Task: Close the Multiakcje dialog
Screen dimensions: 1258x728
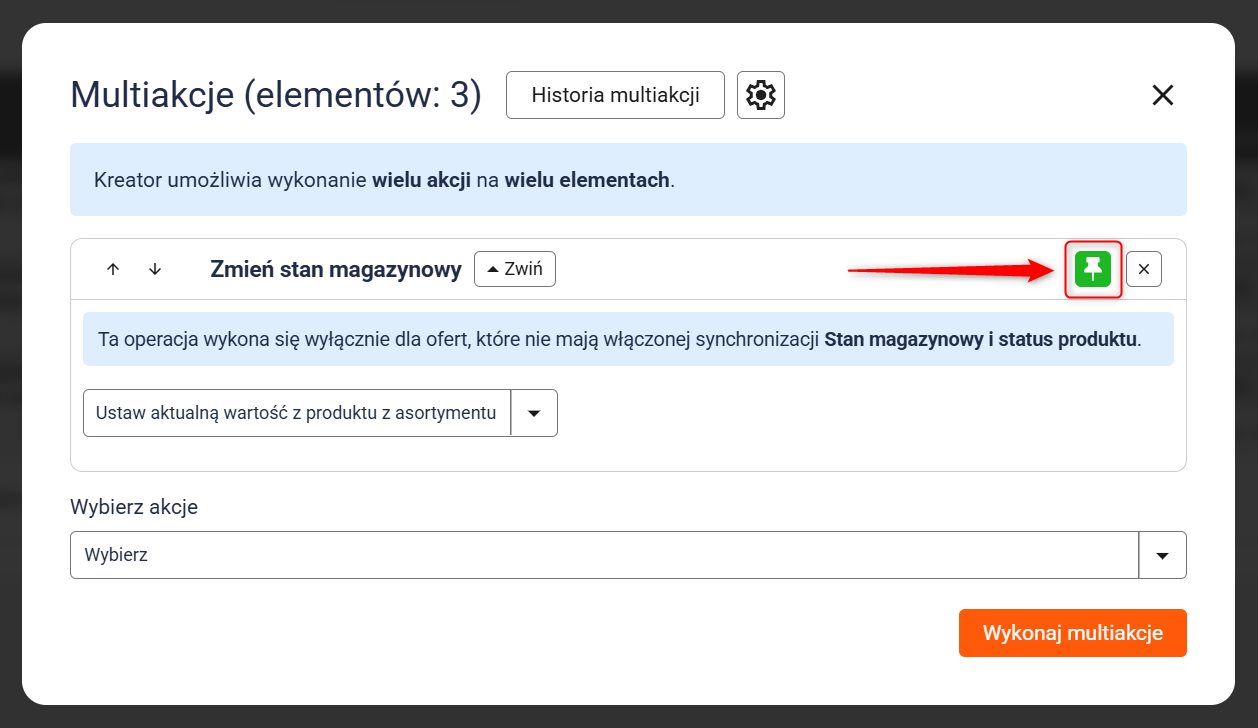Action: 1162,95
